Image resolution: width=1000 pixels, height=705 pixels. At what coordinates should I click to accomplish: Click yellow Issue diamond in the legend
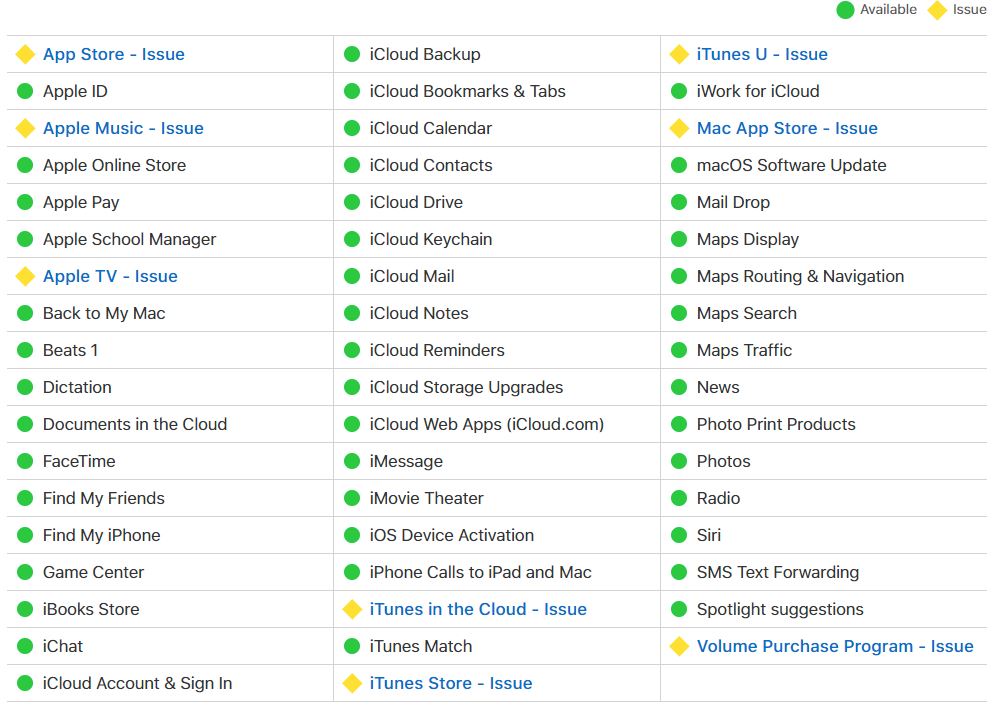[937, 10]
